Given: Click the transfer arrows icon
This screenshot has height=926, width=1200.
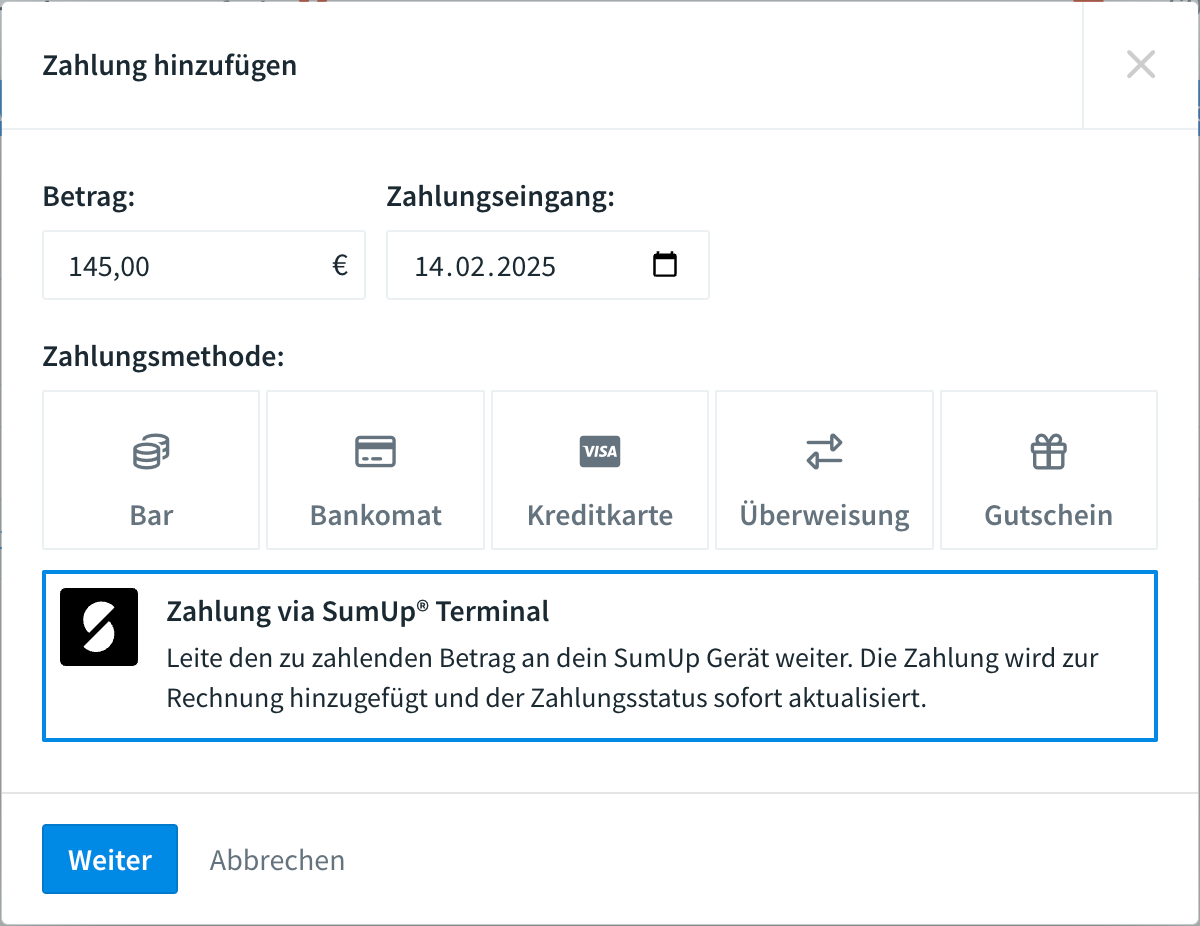Looking at the screenshot, I should [x=824, y=452].
